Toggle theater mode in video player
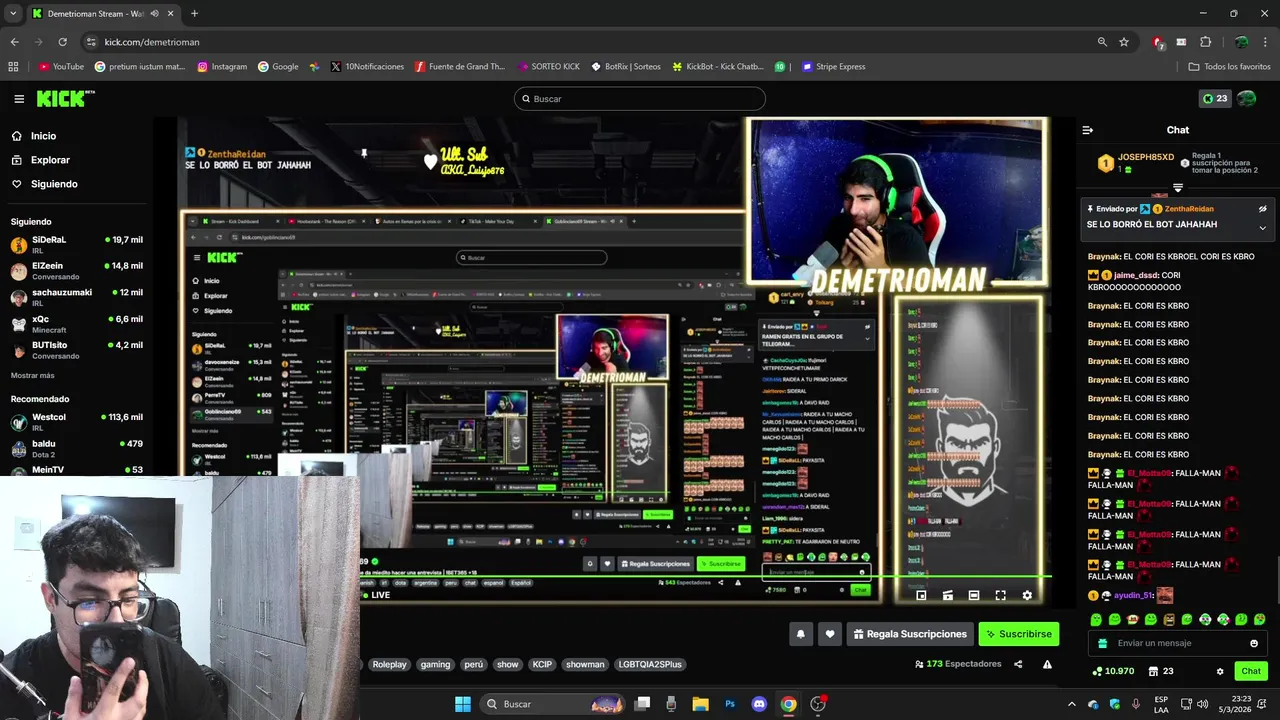Image resolution: width=1280 pixels, height=720 pixels. pos(974,595)
